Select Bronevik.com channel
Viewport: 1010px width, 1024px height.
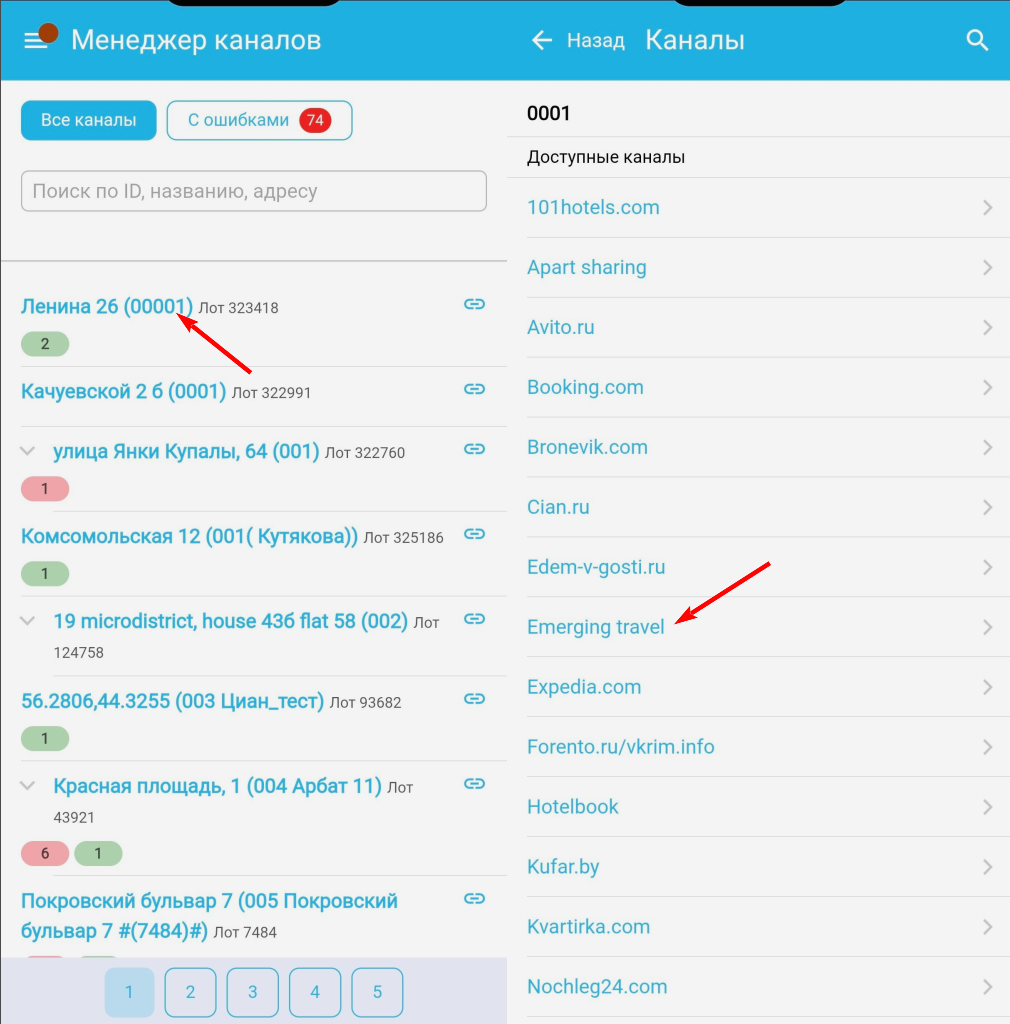tap(587, 447)
